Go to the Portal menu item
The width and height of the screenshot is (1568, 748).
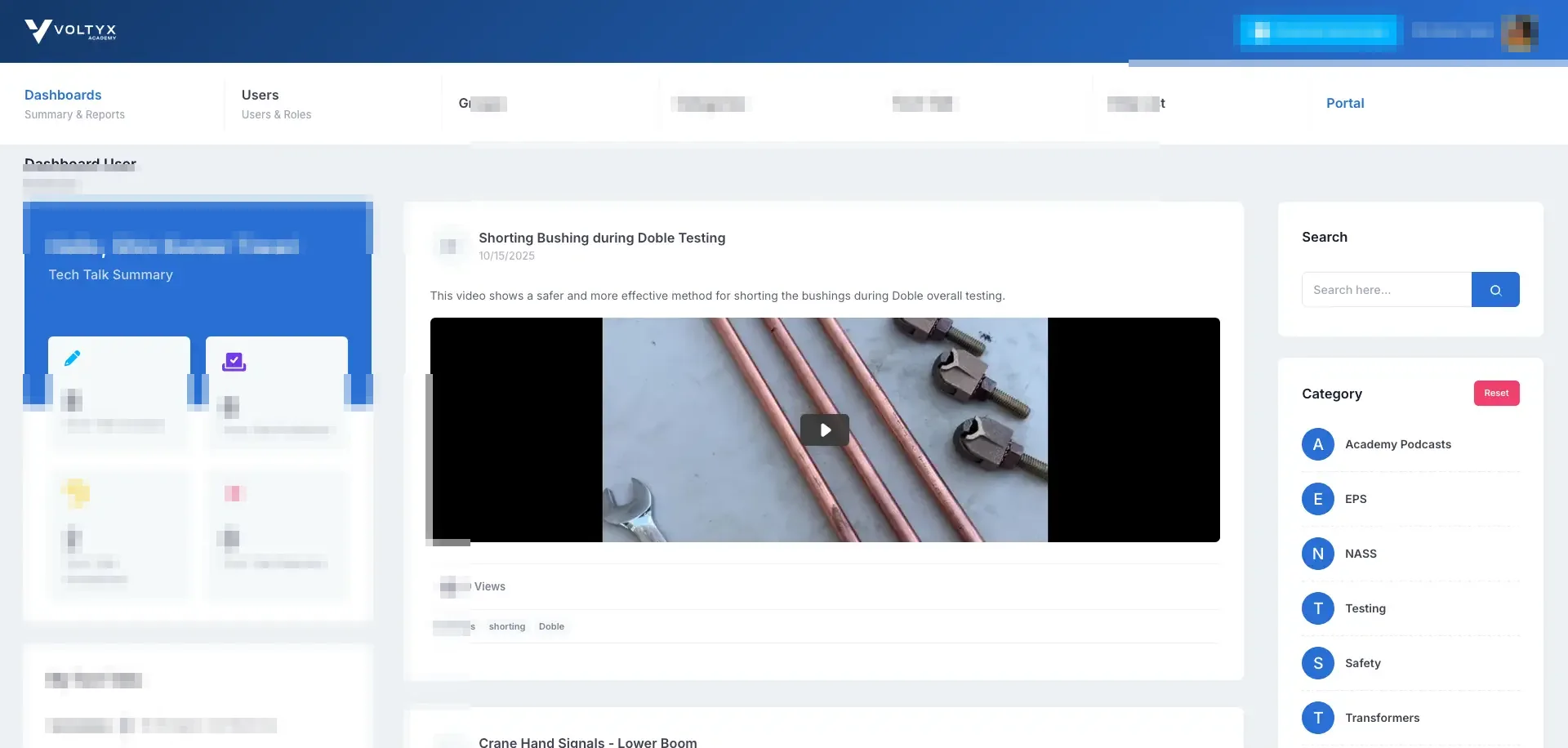coord(1345,103)
